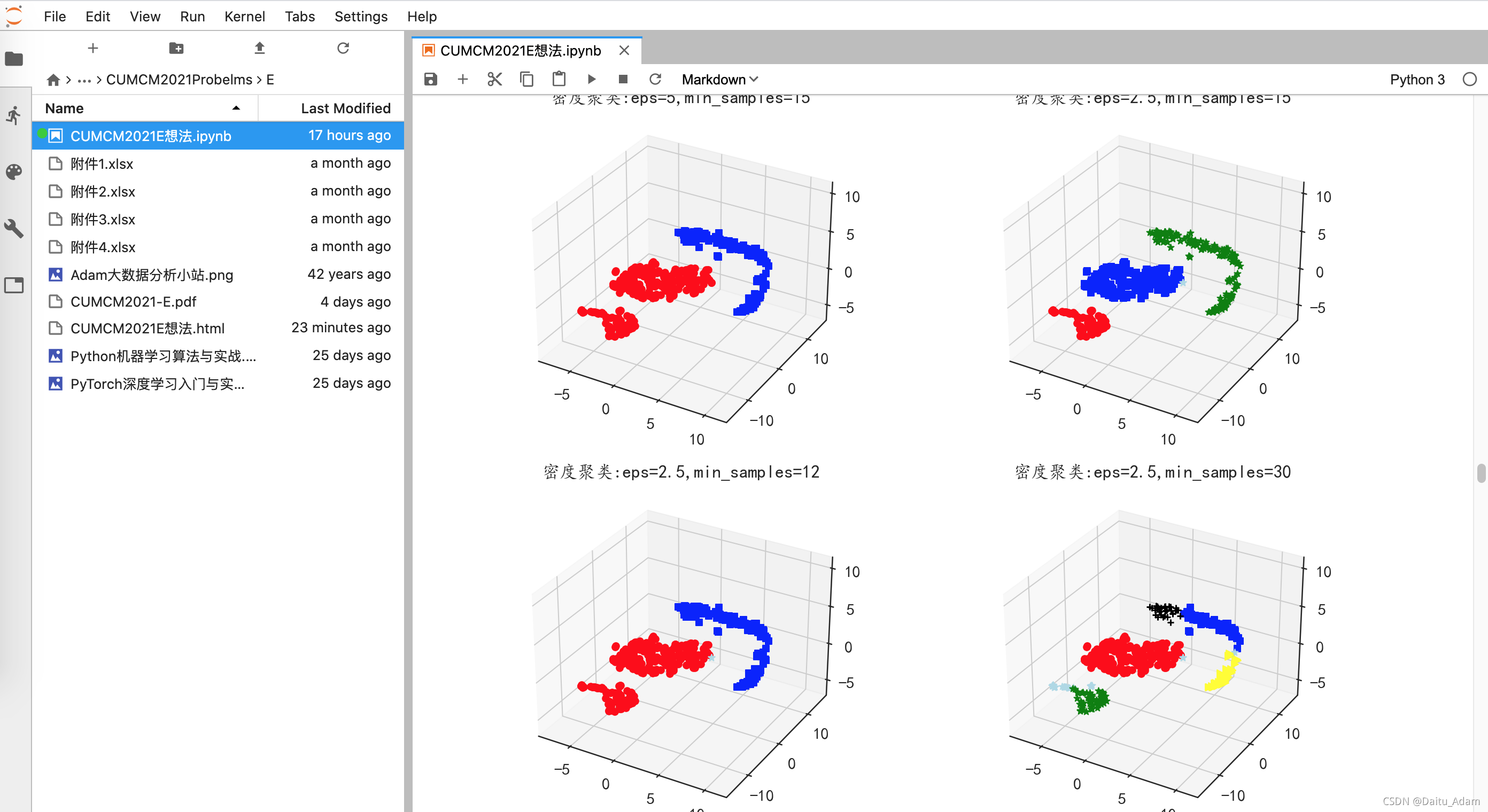1488x812 pixels.
Task: Open the File menu
Action: point(55,16)
